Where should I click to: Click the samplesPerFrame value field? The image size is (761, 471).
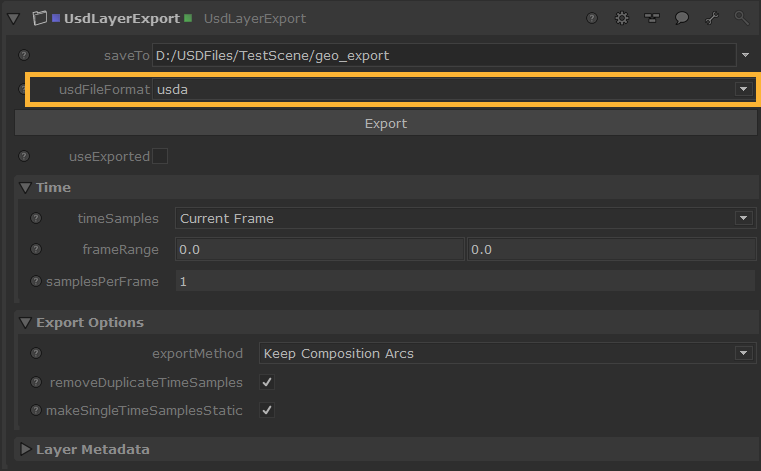click(x=465, y=282)
